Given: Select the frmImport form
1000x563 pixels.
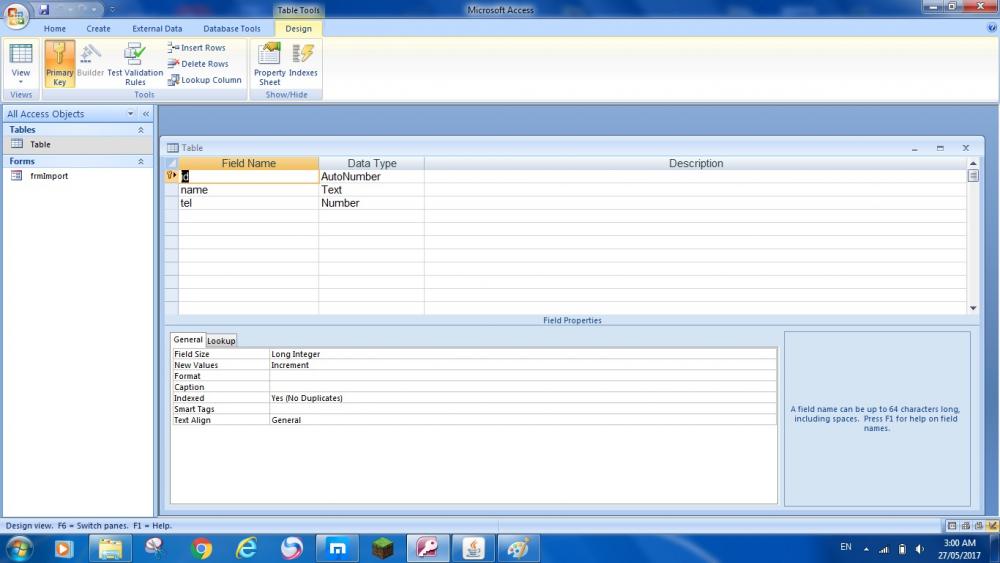Looking at the screenshot, I should click(78, 176).
